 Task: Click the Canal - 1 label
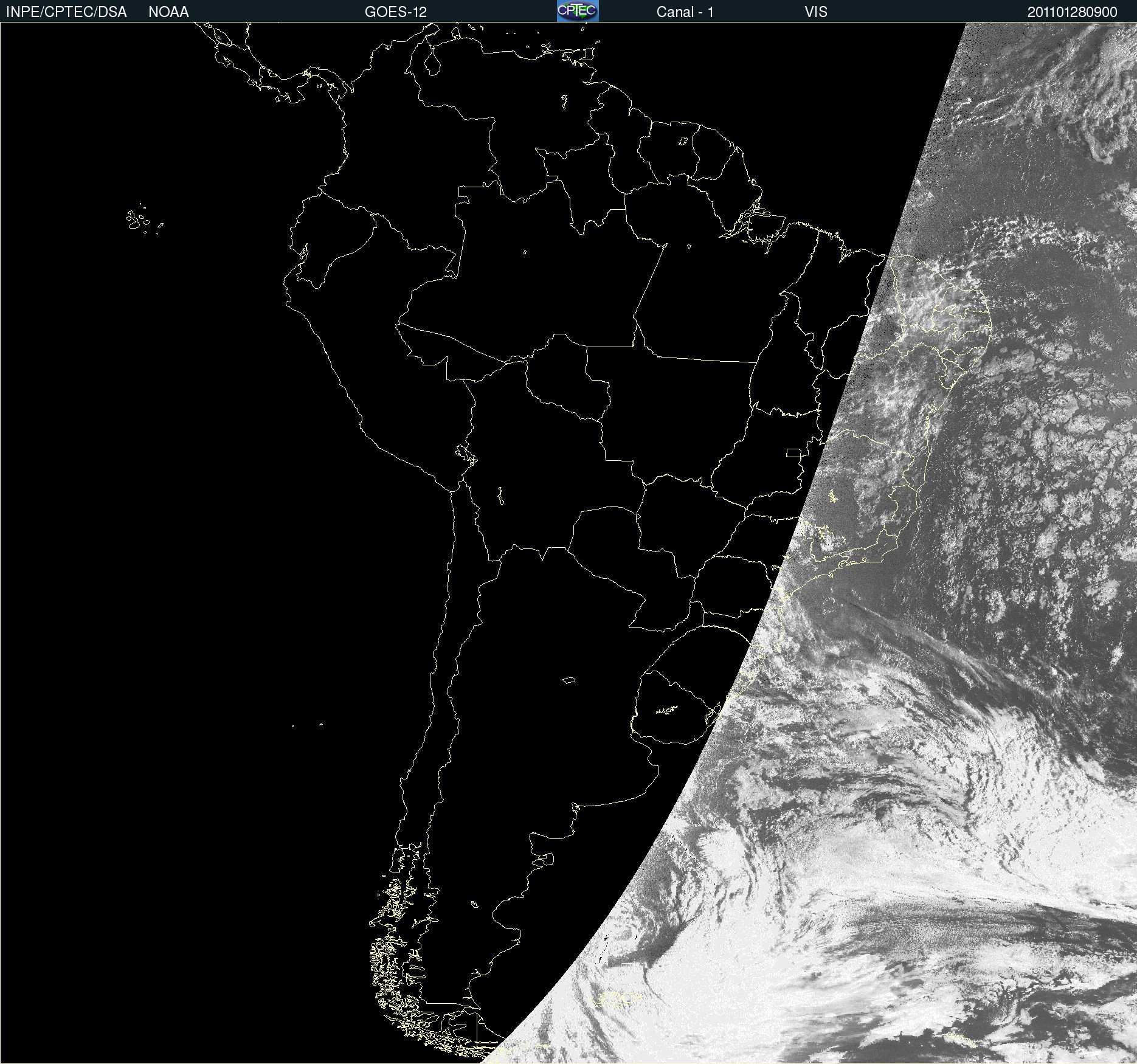click(x=685, y=12)
